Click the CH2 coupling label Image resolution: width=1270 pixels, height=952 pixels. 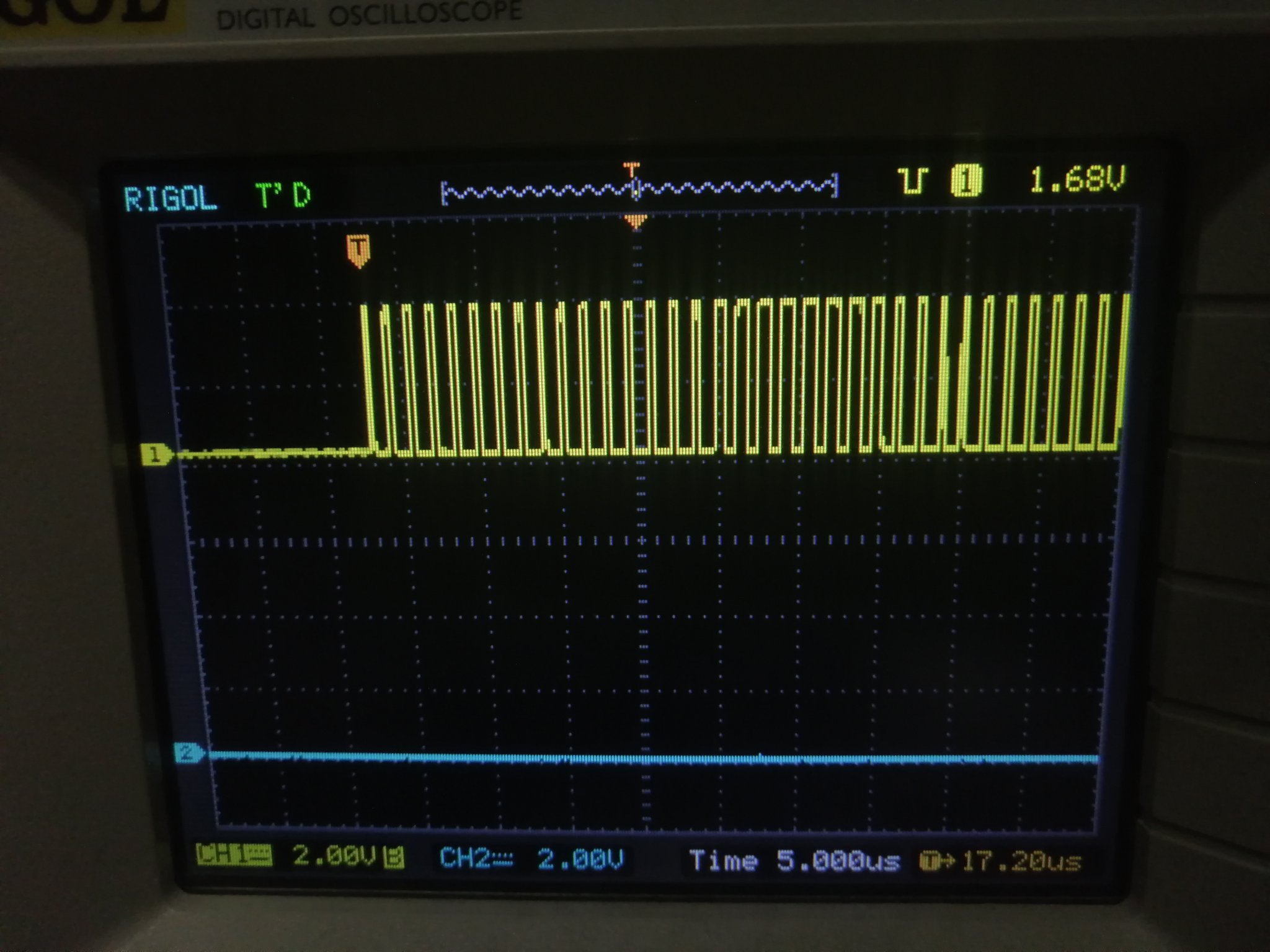[x=476, y=858]
